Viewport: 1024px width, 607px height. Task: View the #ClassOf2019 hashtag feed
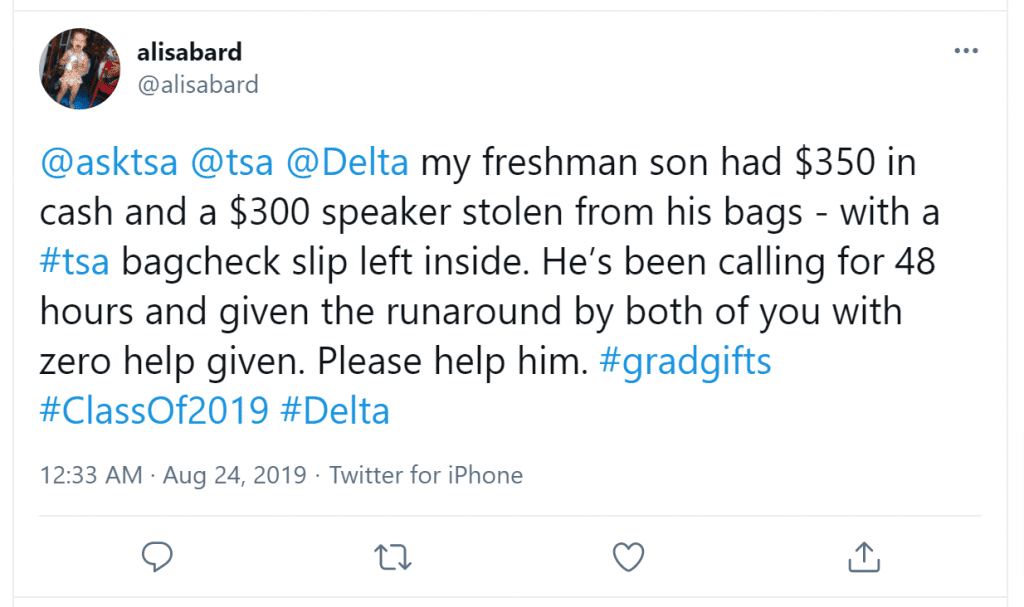tap(154, 411)
